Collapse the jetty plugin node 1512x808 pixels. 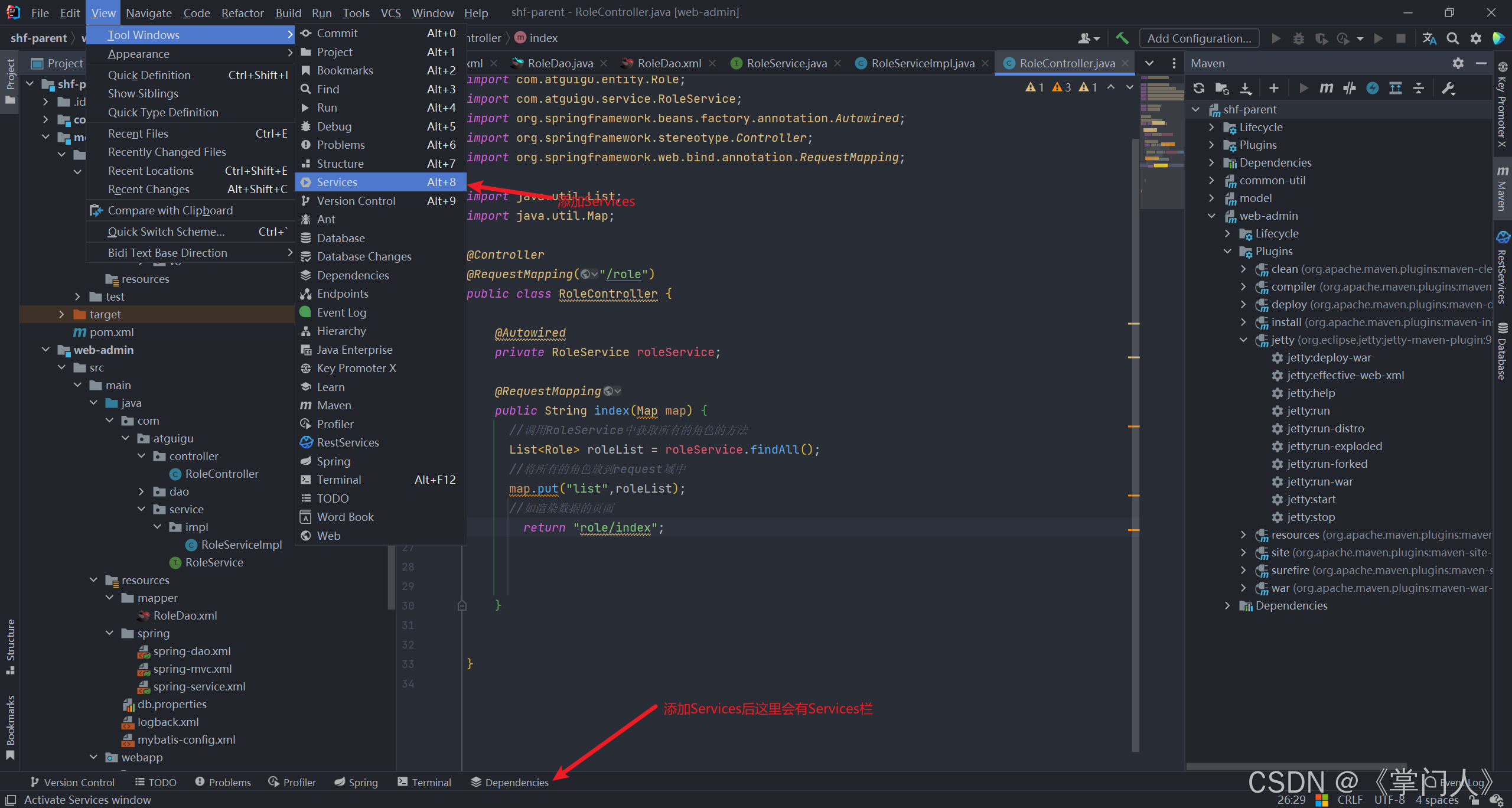tap(1243, 340)
